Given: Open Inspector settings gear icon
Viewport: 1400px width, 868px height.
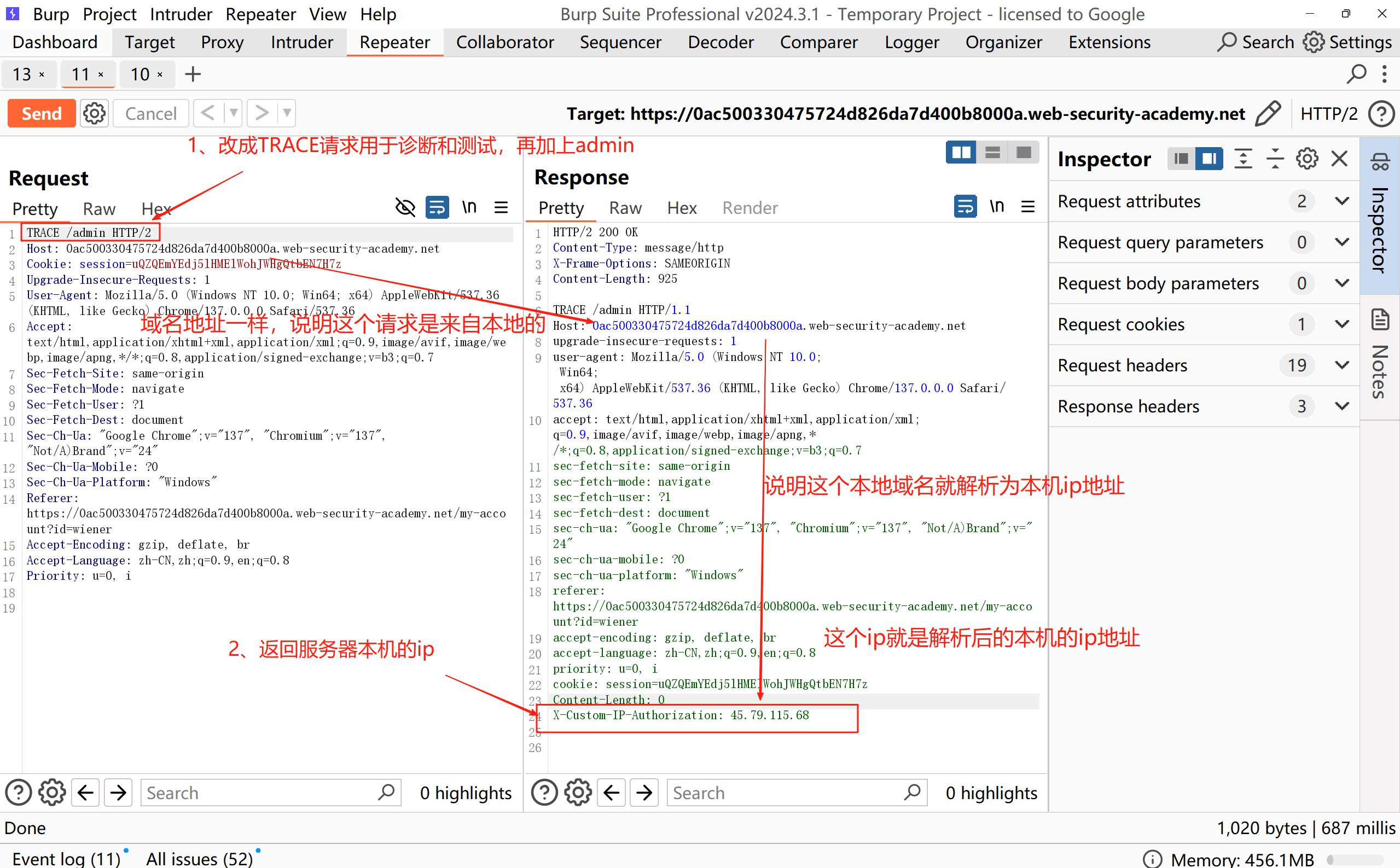Looking at the screenshot, I should point(1306,159).
